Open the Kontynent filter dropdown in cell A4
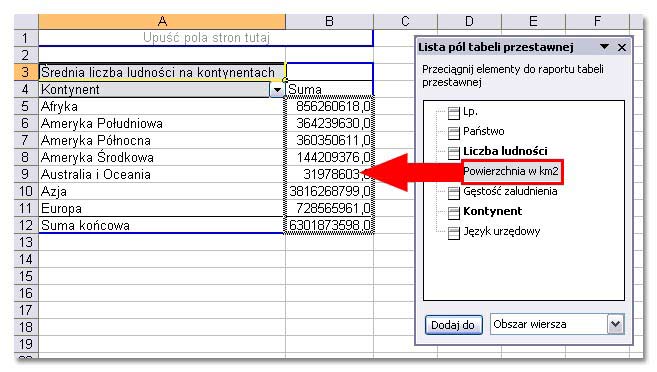This screenshot has width=657, height=372. 277,90
